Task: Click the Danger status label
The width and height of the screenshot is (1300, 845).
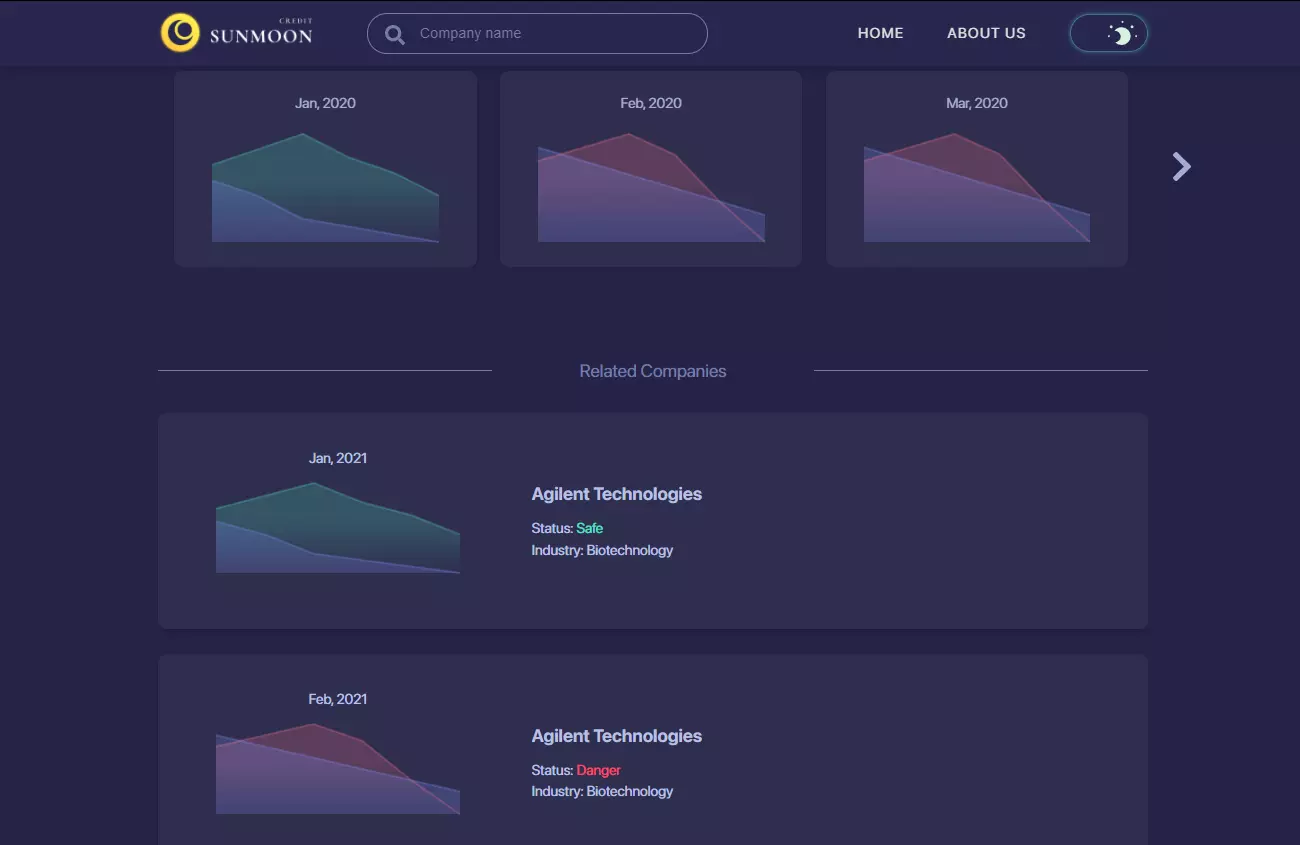Action: pos(599,770)
